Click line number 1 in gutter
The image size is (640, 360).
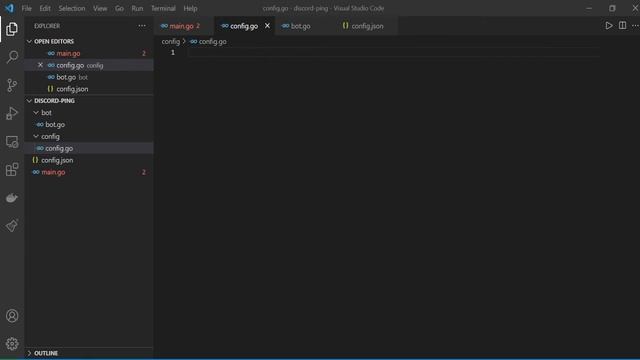(173, 52)
